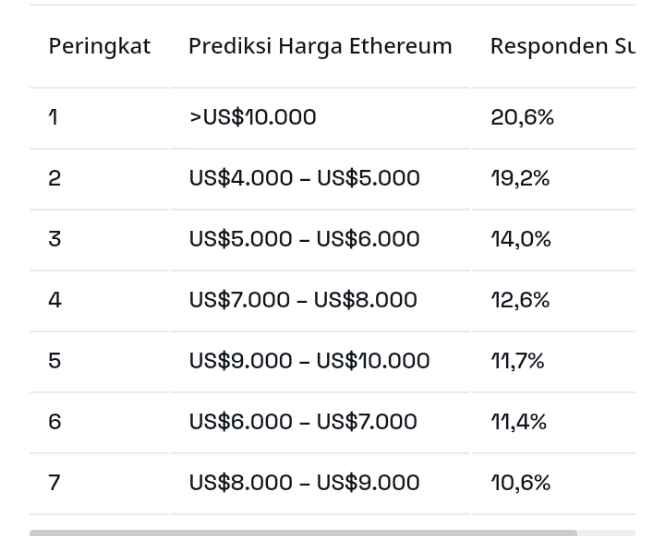Click the Prediksi Harga Ethereum header
Viewport: 665px width, 536px height.
tap(320, 46)
